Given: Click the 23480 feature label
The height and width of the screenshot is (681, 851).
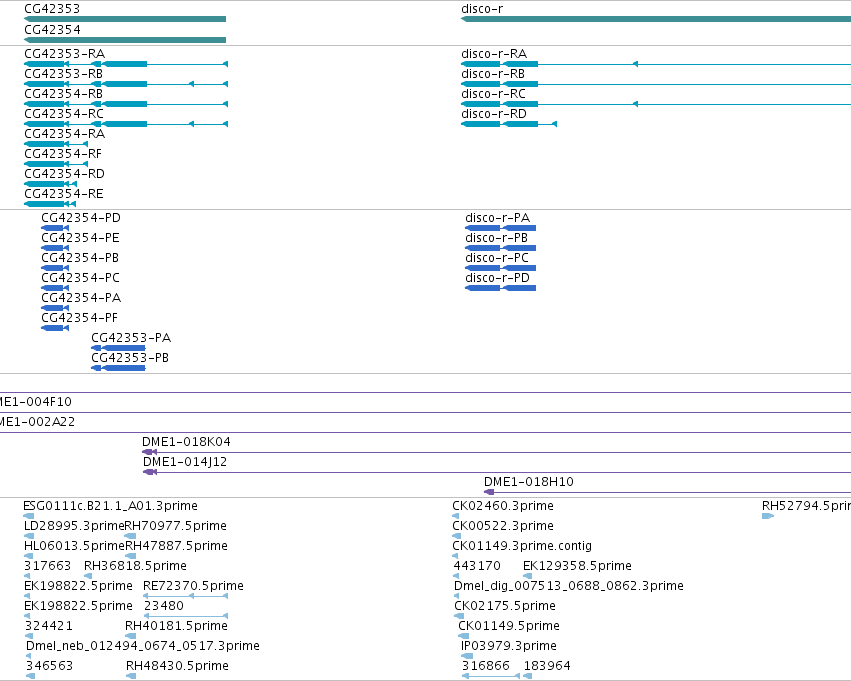Looking at the screenshot, I should coord(164,606).
